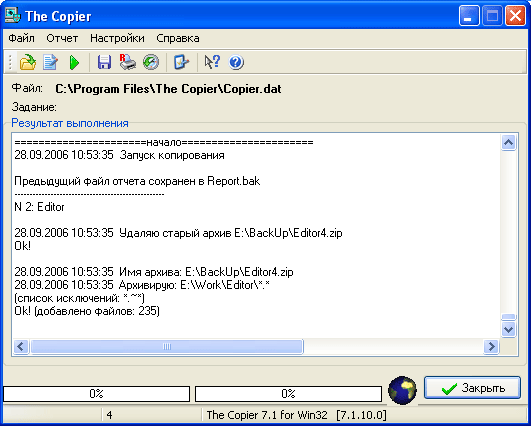Click the round green refresh toolbar icon

151,62
